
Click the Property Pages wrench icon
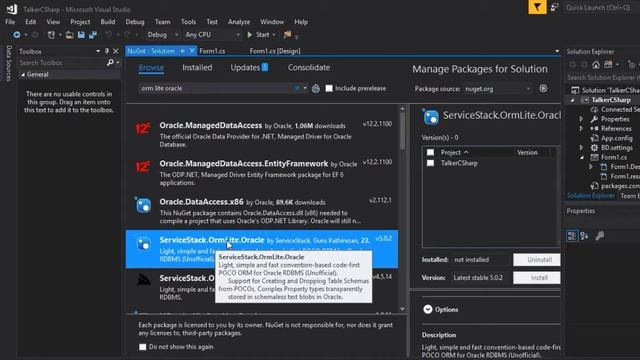(600, 236)
